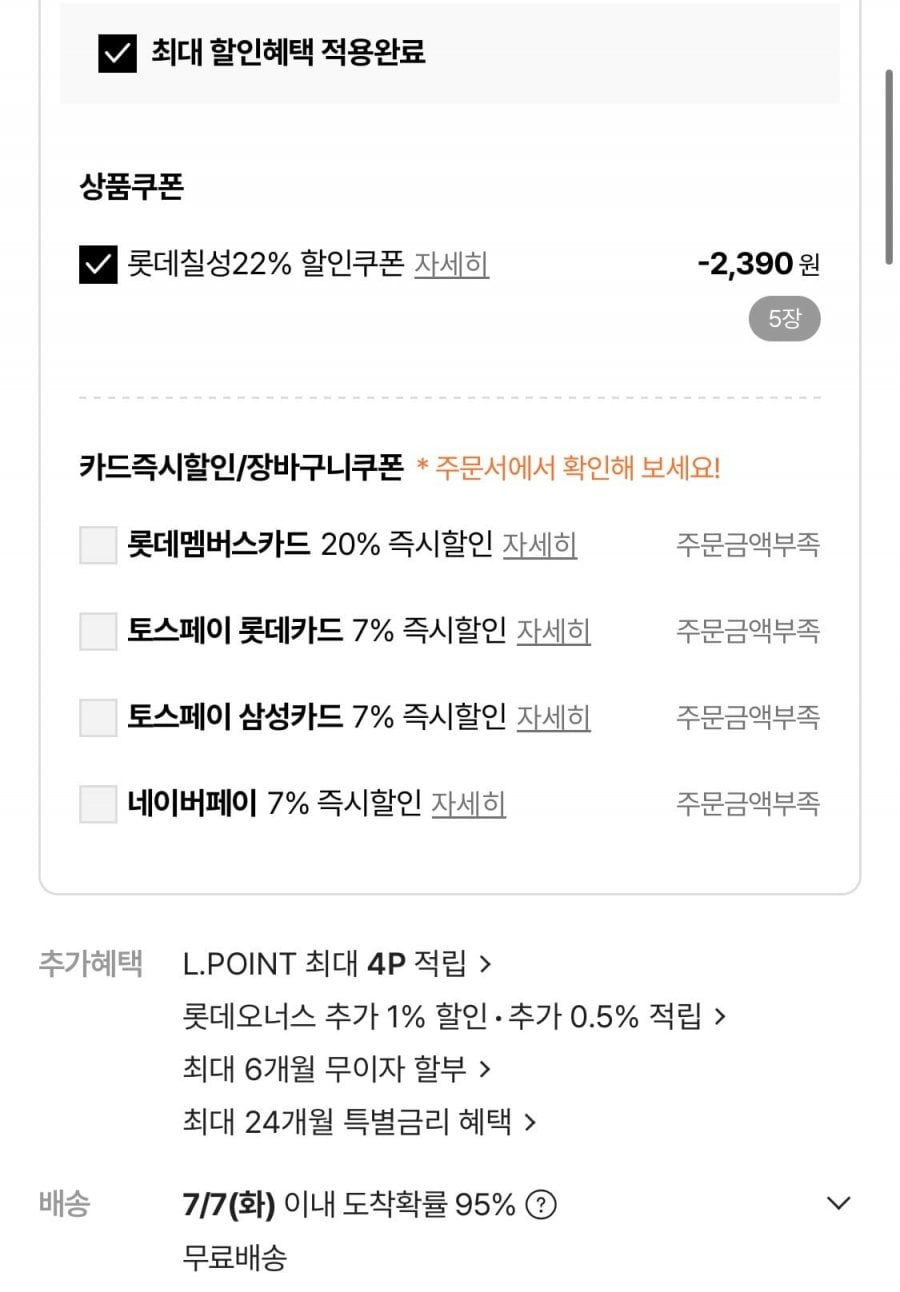Expand the 배송 section chevron
Screen dimensions: 900x1292
click(x=840, y=1203)
